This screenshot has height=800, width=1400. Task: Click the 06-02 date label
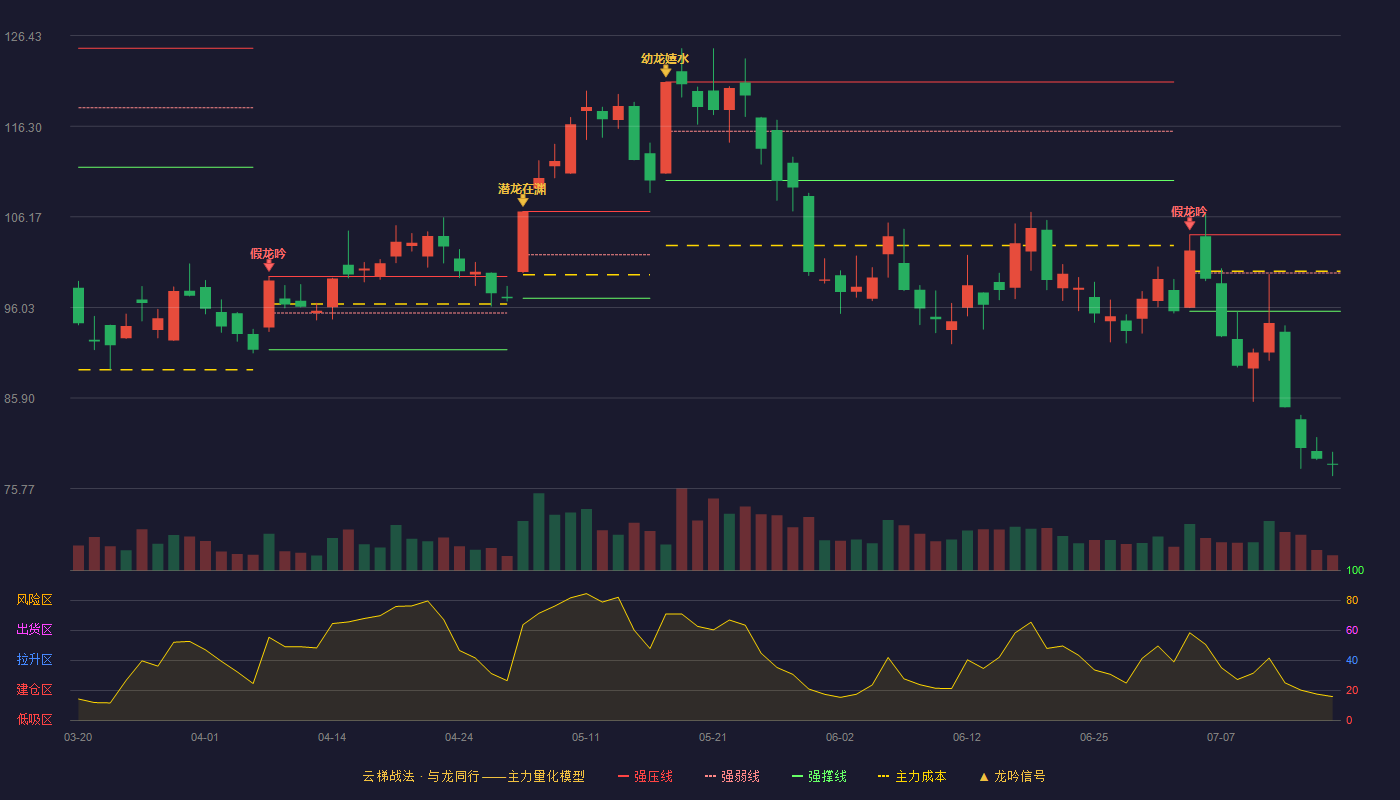pos(840,737)
